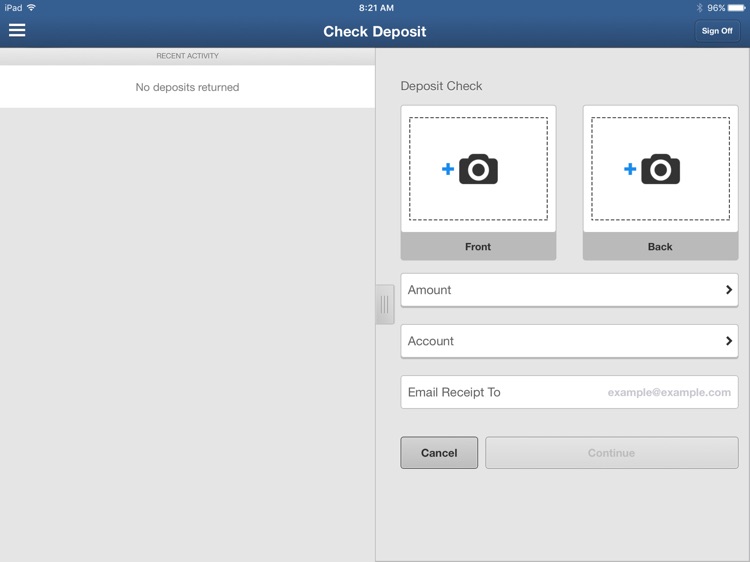
Task: Tap the Check Deposit title
Action: [375, 32]
